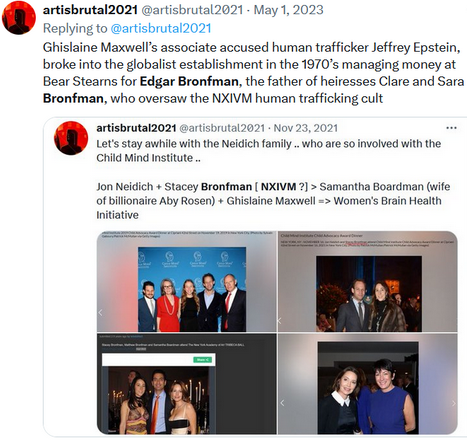This screenshot has width=467, height=441.
Task: Open the quoted tweet's artisbrutal2021 display name
Action: pyautogui.click(x=136, y=128)
